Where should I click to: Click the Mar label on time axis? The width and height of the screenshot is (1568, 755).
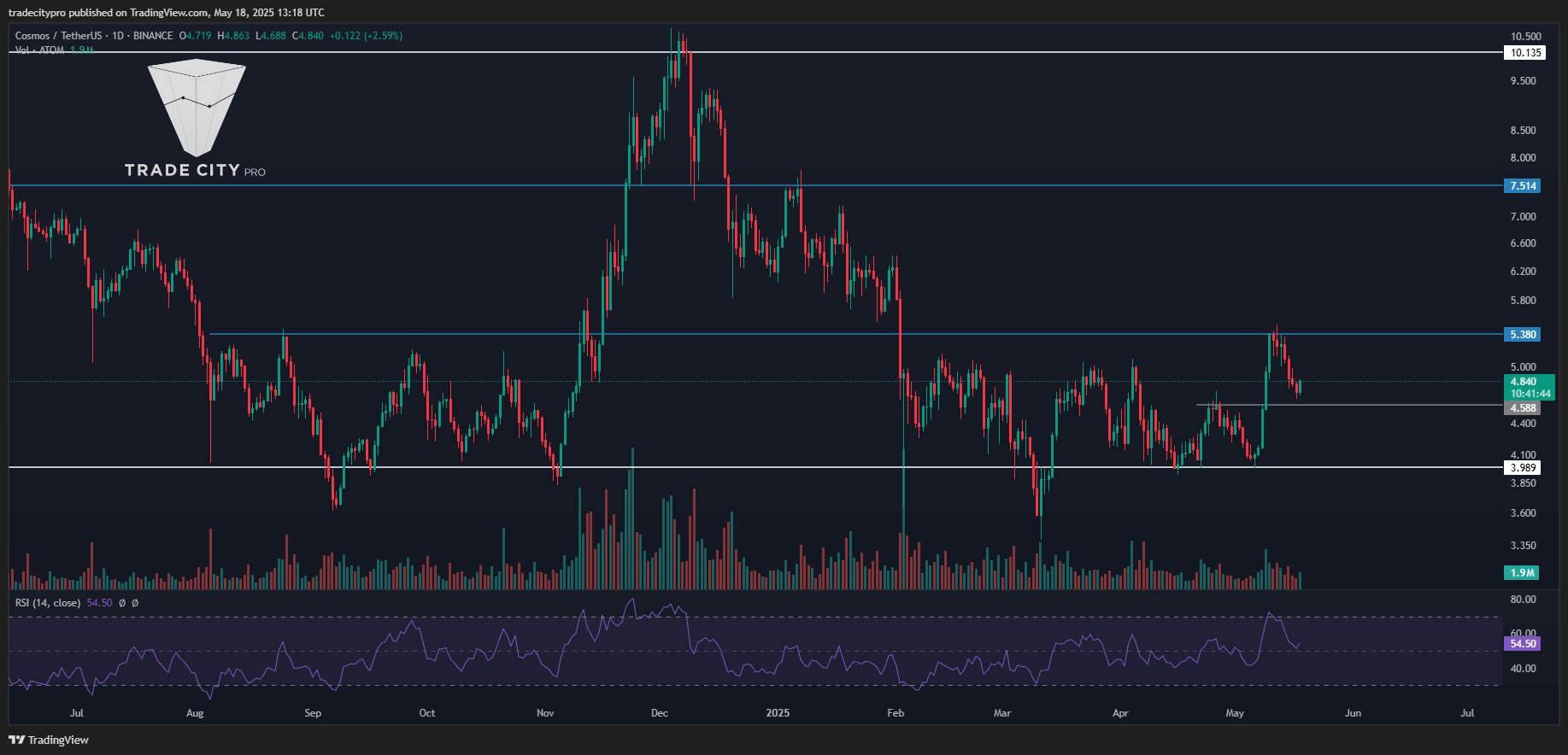pos(1002,713)
